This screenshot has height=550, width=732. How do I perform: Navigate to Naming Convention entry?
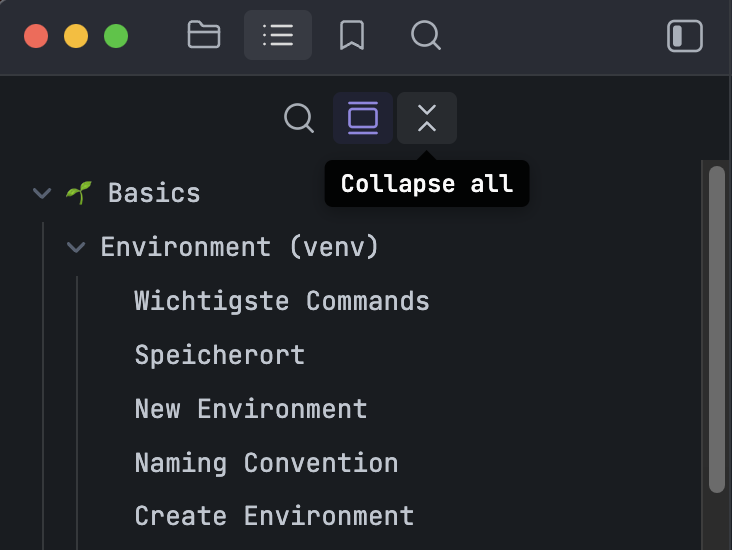point(266,463)
